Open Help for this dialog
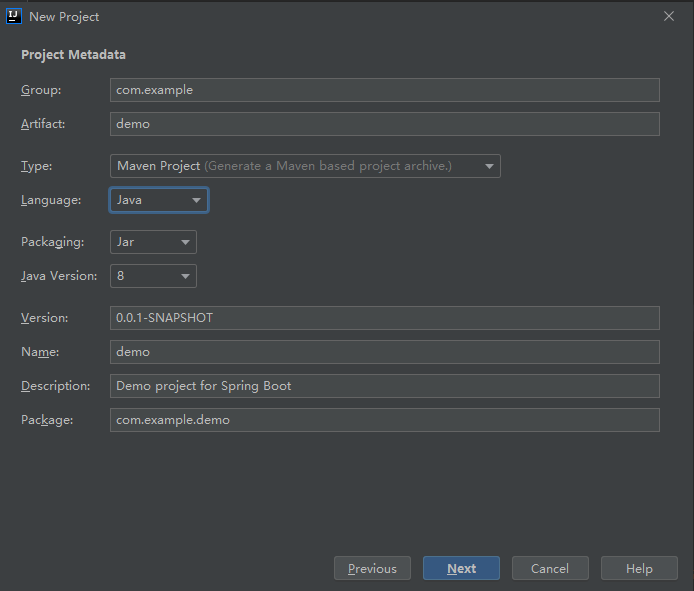 pos(639,568)
